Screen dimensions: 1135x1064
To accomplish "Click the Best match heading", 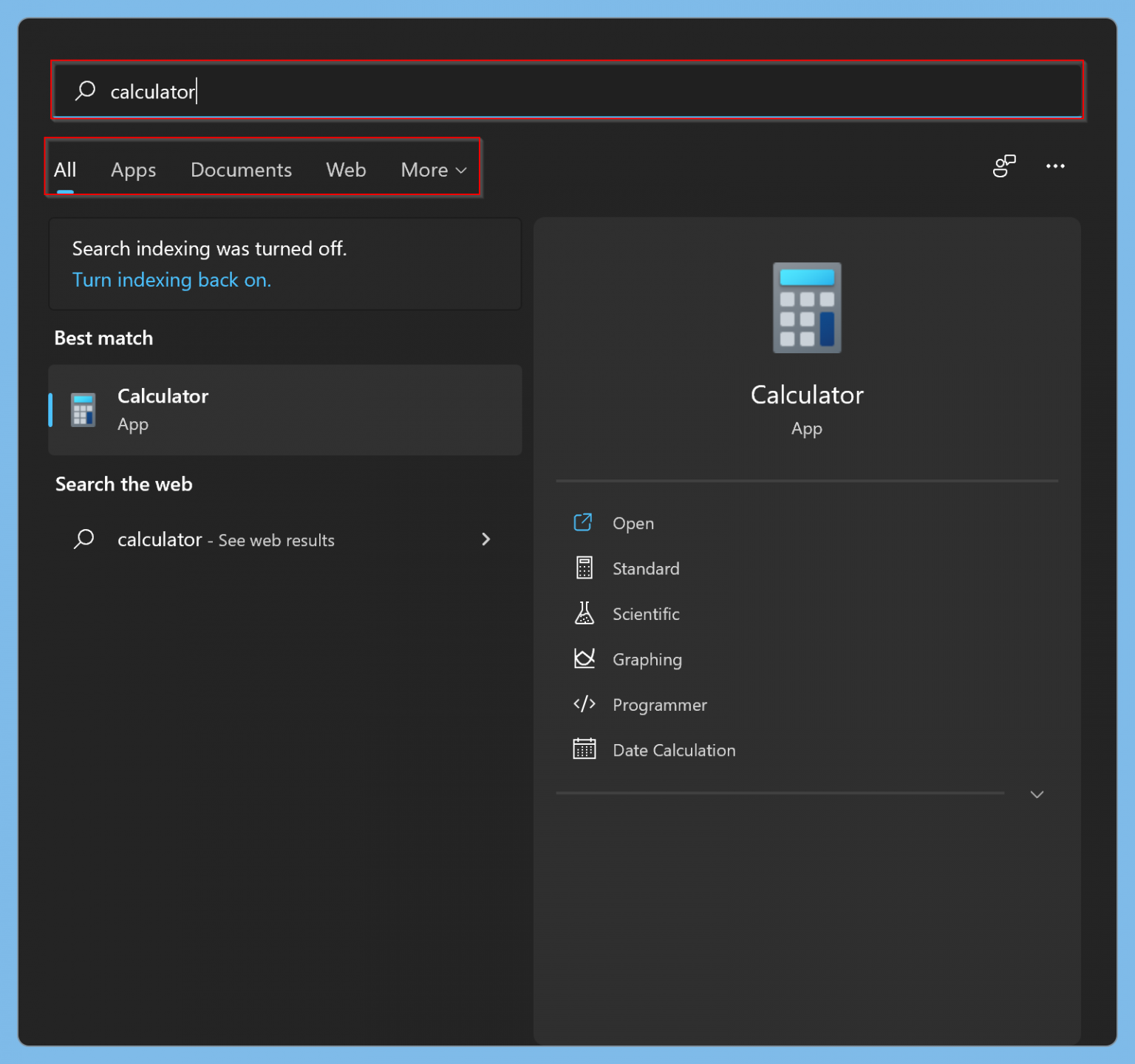I will [x=103, y=338].
